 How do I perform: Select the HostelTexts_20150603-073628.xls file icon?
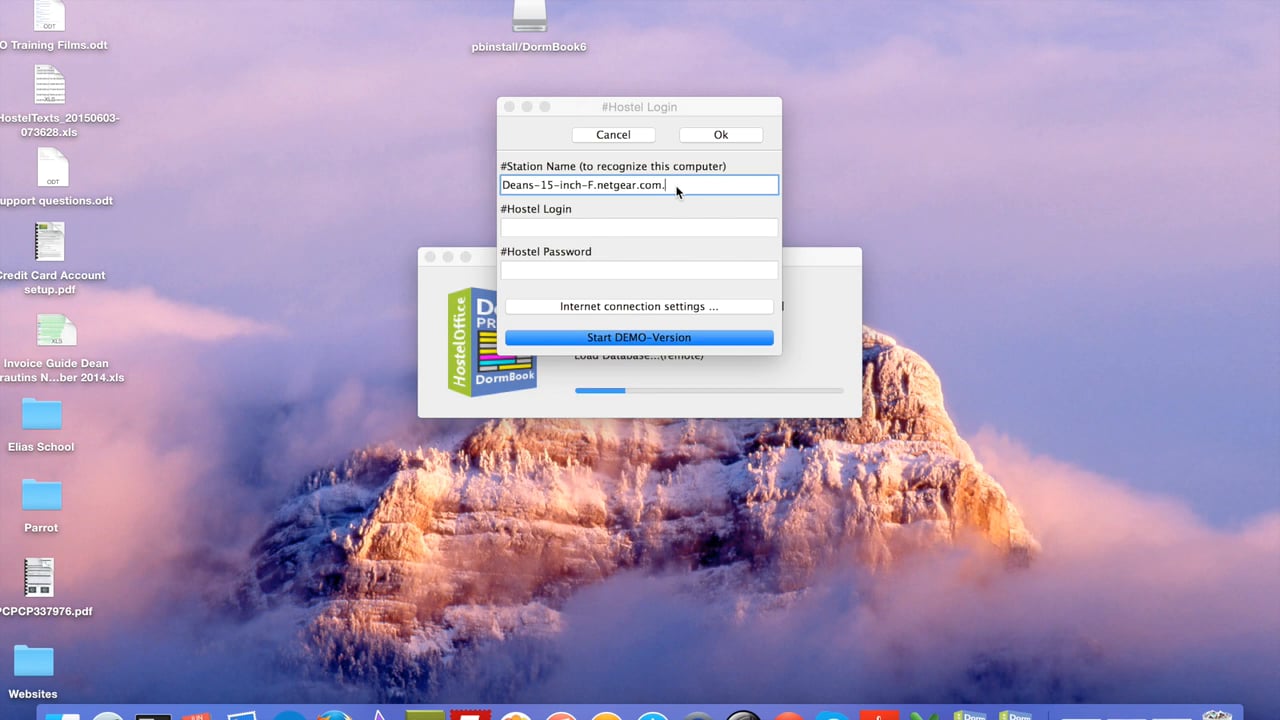(x=49, y=85)
